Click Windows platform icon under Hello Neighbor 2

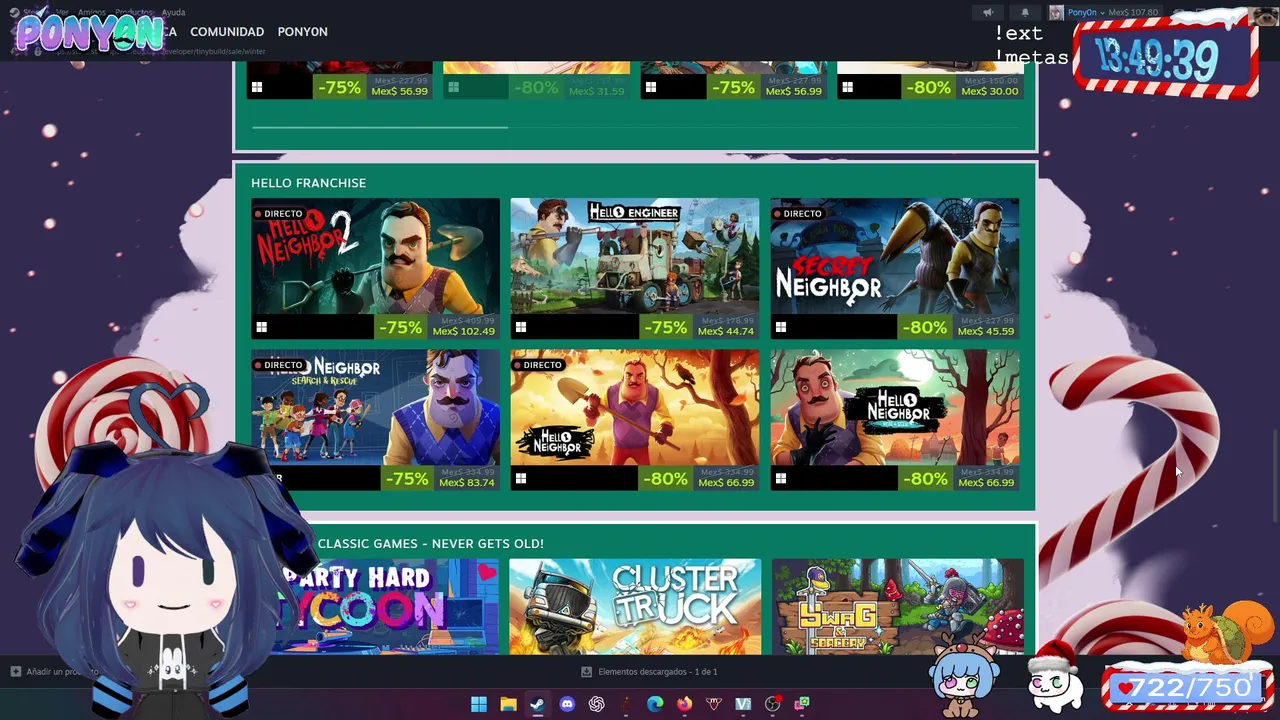click(x=261, y=327)
